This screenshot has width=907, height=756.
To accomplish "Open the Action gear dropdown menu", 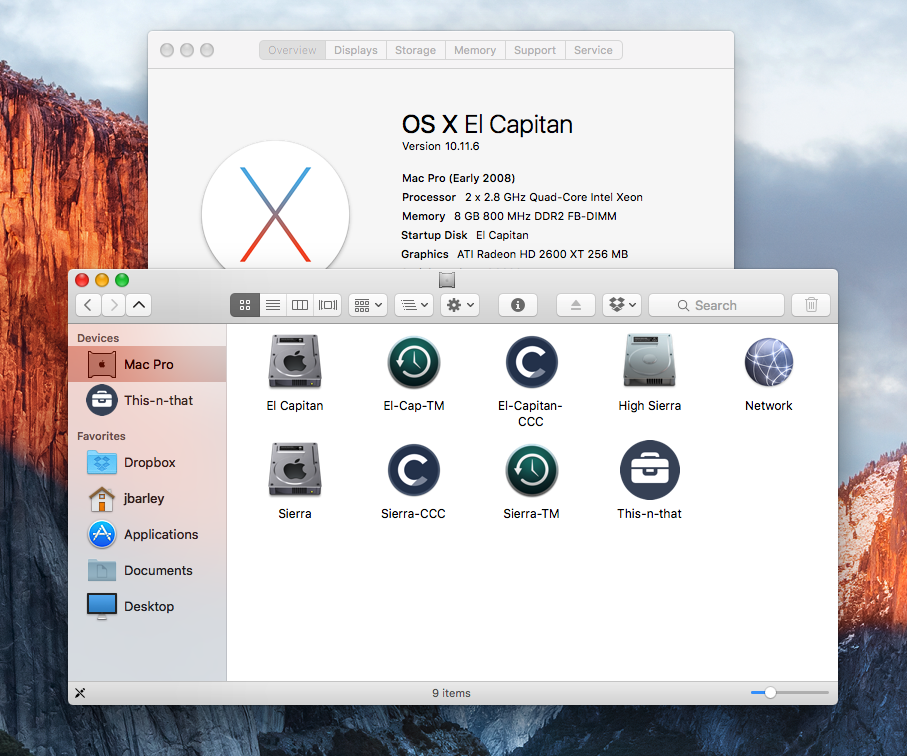I will [x=460, y=305].
